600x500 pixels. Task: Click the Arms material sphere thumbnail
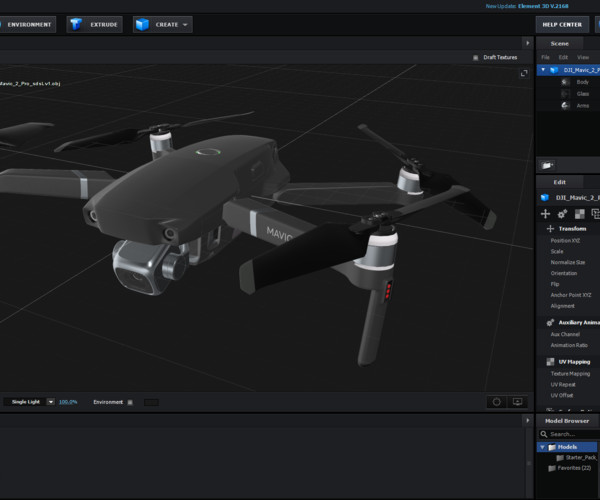pyautogui.click(x=565, y=106)
